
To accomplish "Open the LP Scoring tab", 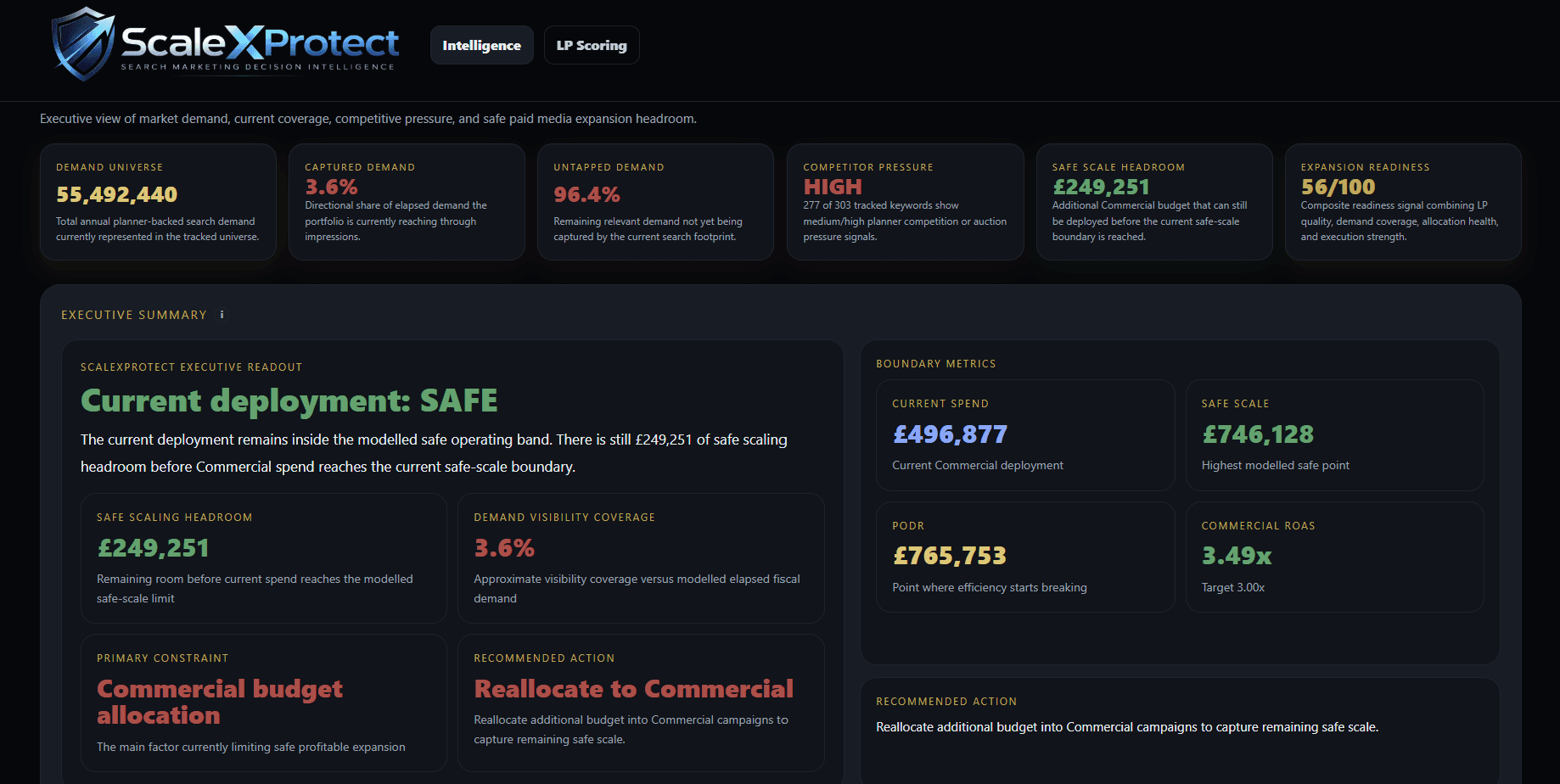I will click(x=592, y=45).
